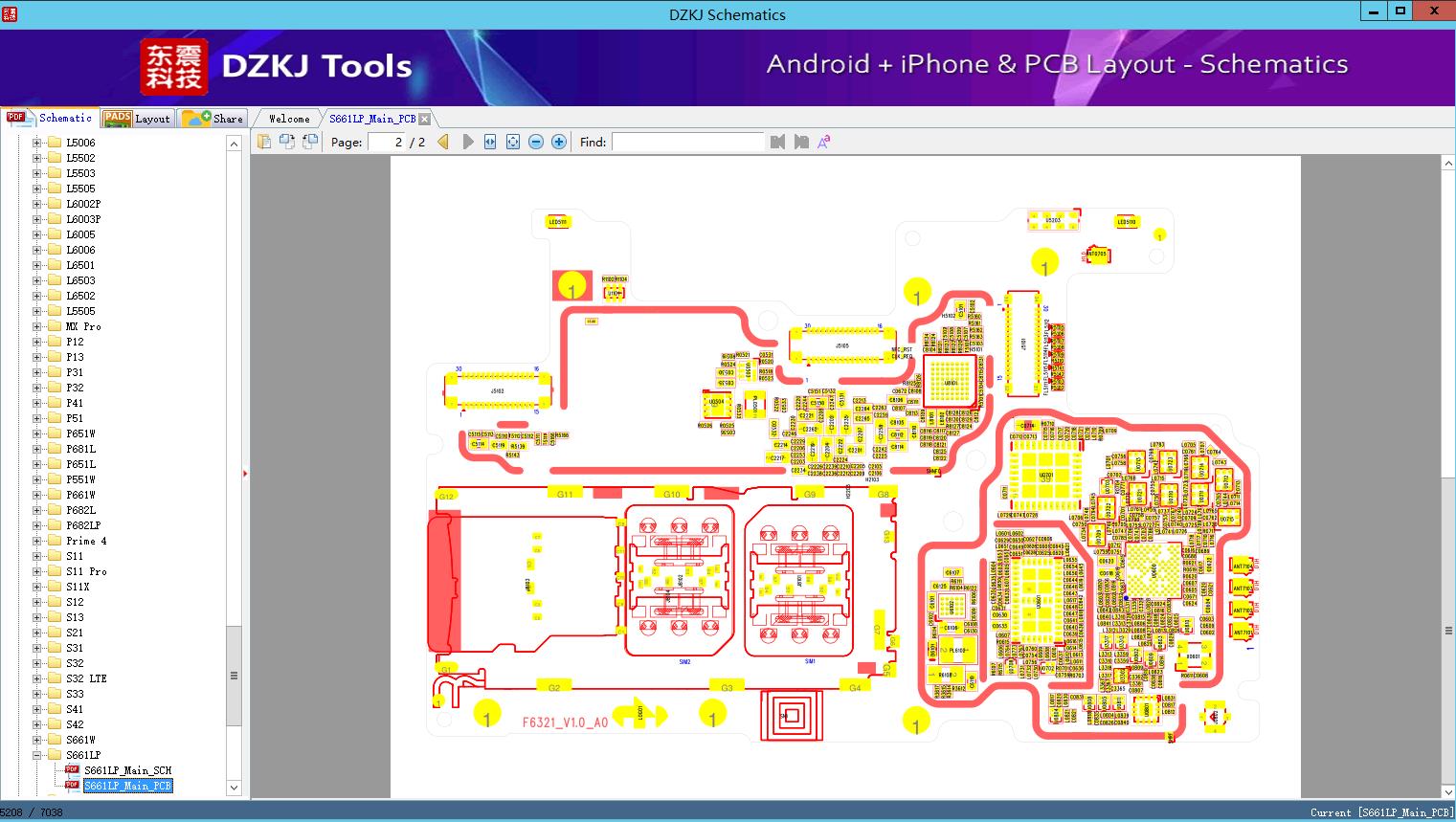The image size is (1456, 822).
Task: Click the document vertical scrollbar thumb
Action: 1448,631
